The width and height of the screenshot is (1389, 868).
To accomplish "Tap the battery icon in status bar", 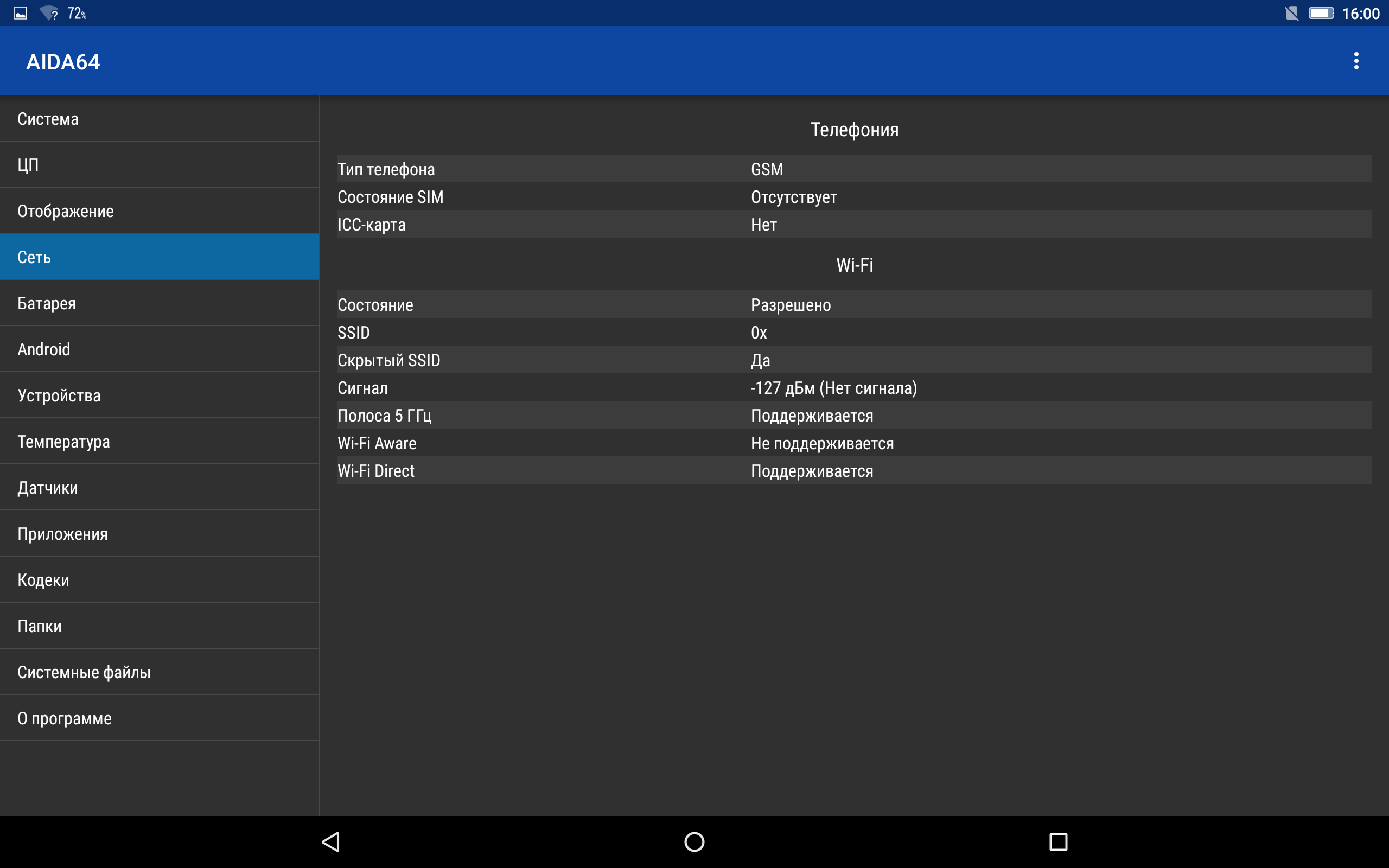I will (x=1320, y=13).
